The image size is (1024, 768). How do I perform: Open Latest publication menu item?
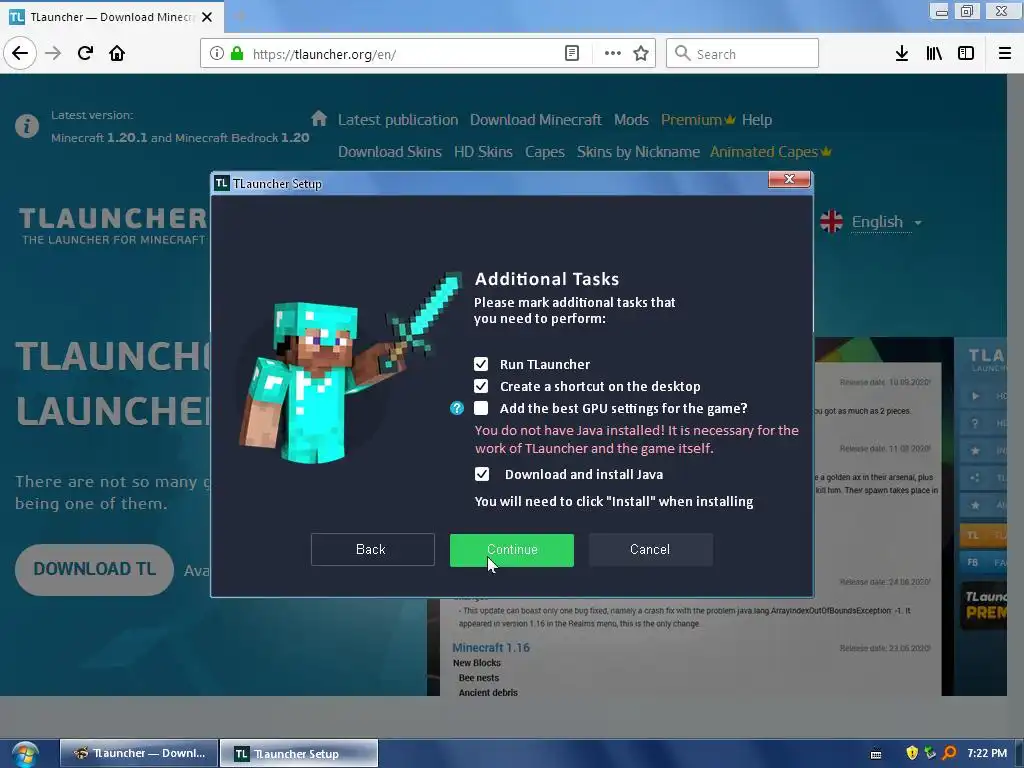[x=398, y=120]
